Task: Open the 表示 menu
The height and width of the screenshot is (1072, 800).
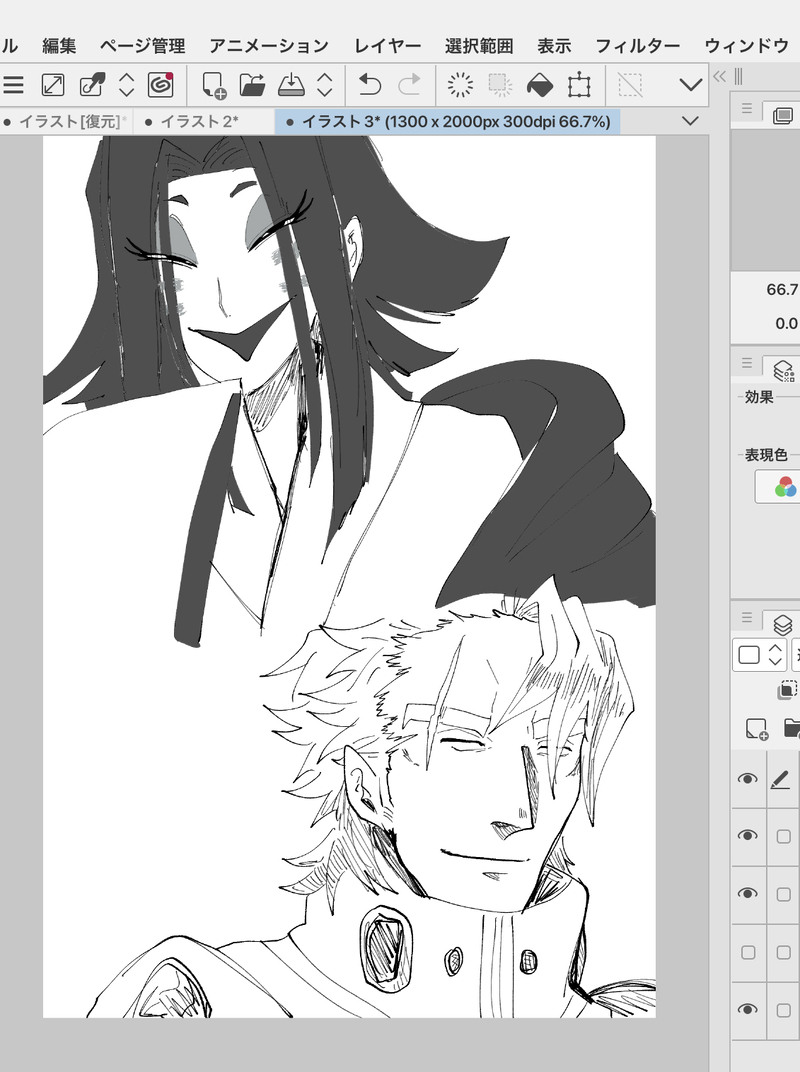Action: [554, 46]
